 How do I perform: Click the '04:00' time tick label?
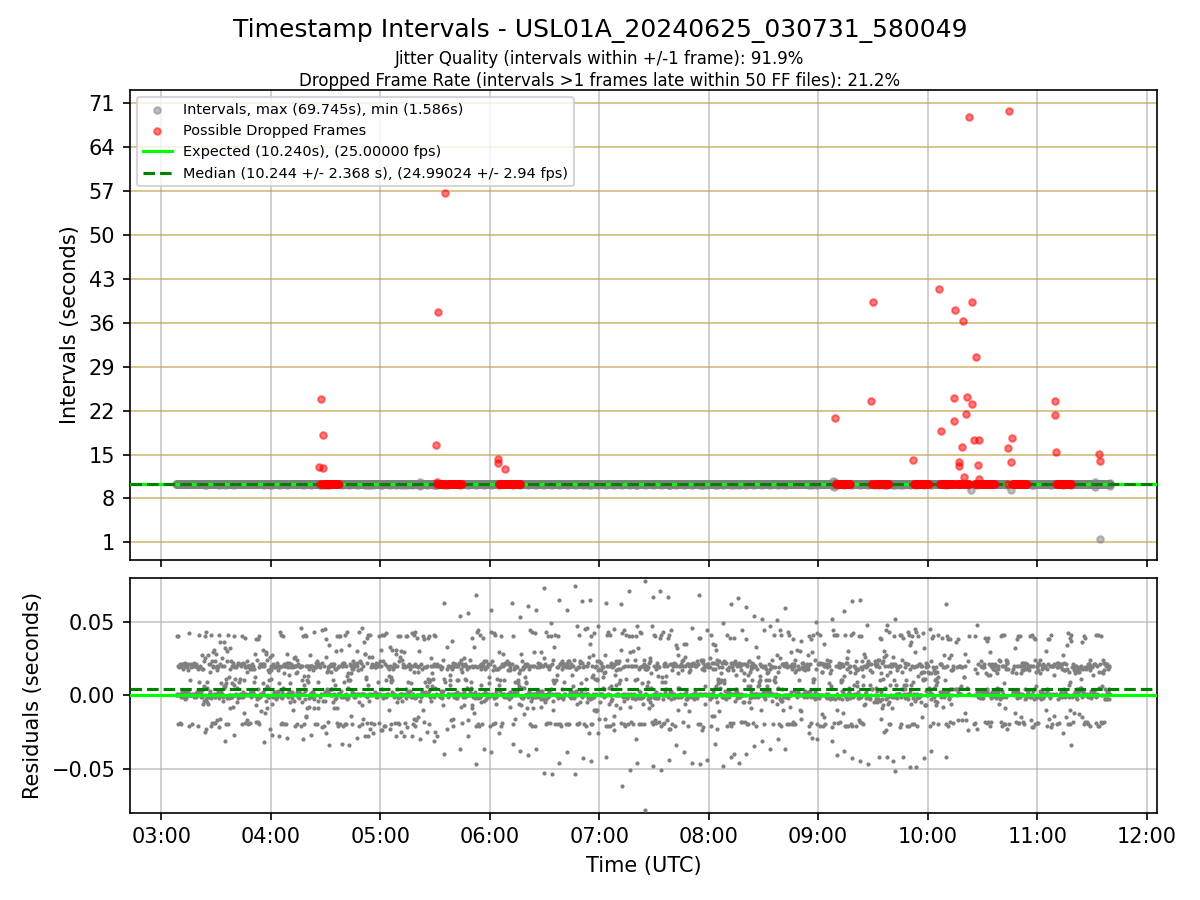click(270, 836)
